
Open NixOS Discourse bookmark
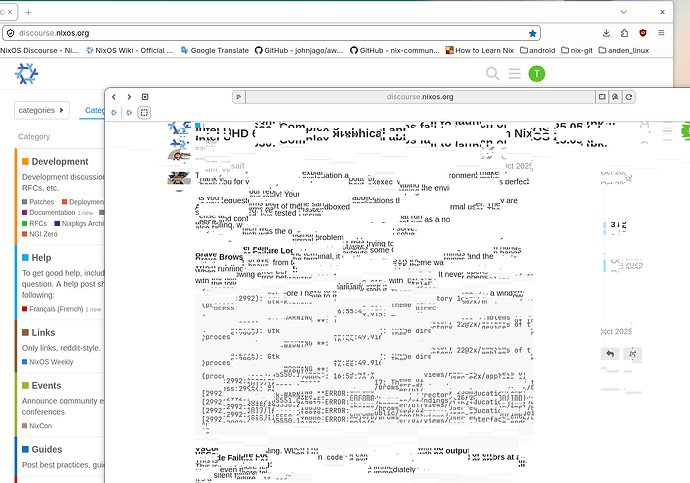click(39, 51)
